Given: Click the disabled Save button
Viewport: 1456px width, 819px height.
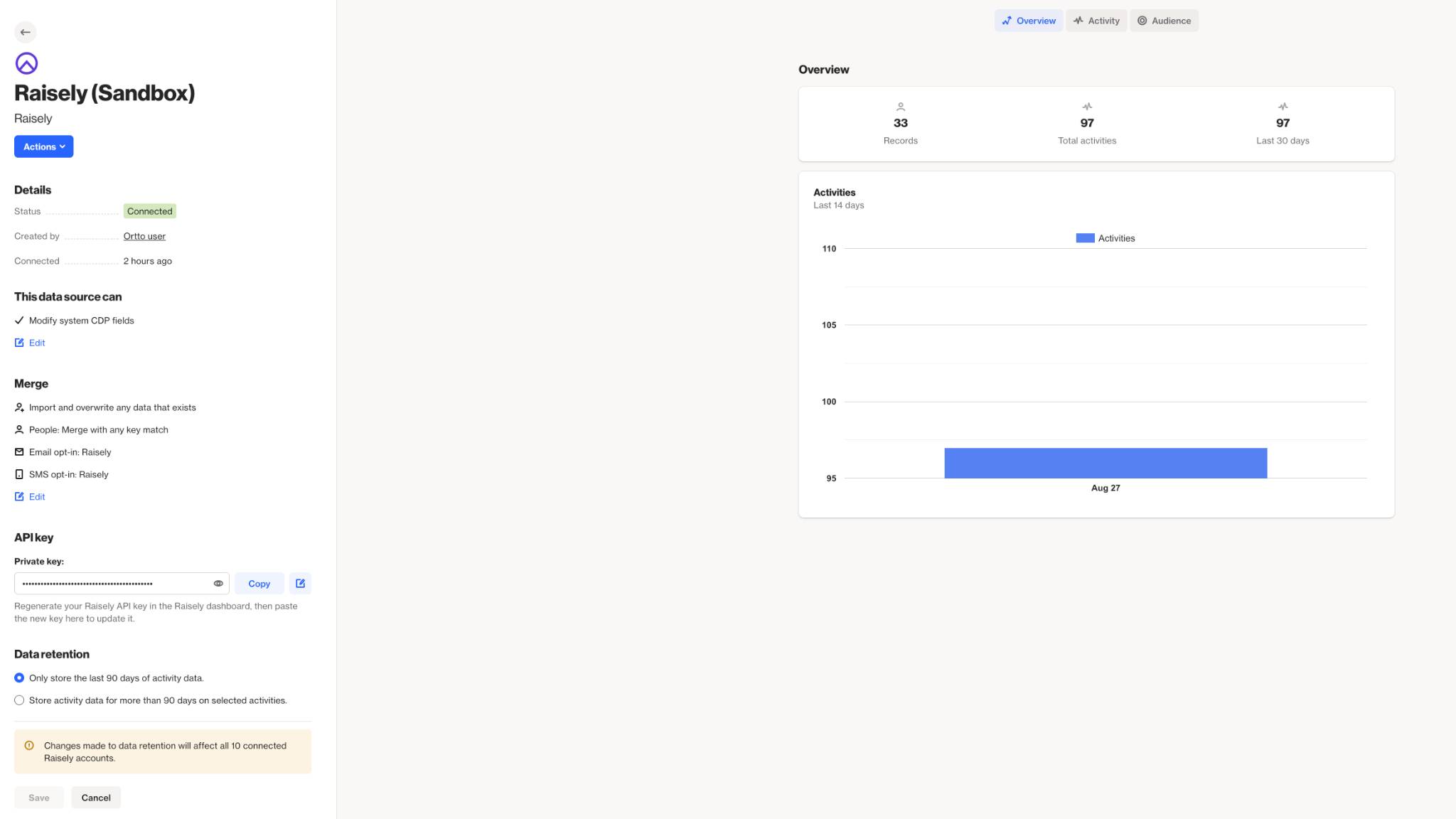Looking at the screenshot, I should coord(39,798).
